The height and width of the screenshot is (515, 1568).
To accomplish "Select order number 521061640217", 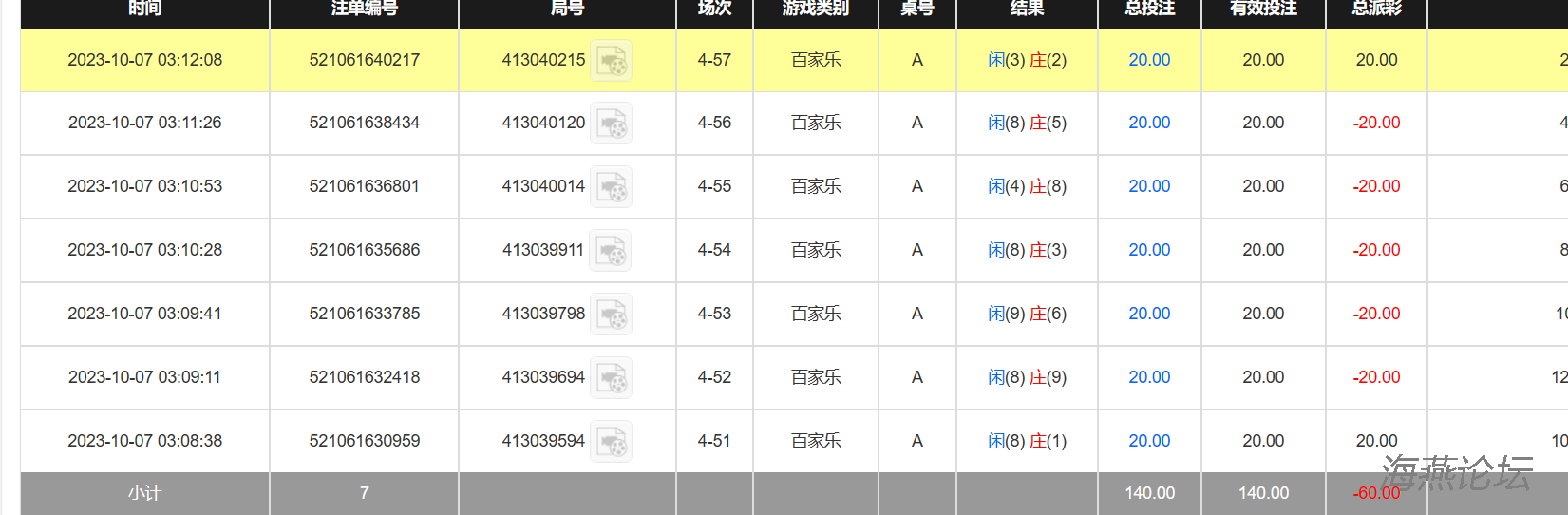I will pos(365,60).
